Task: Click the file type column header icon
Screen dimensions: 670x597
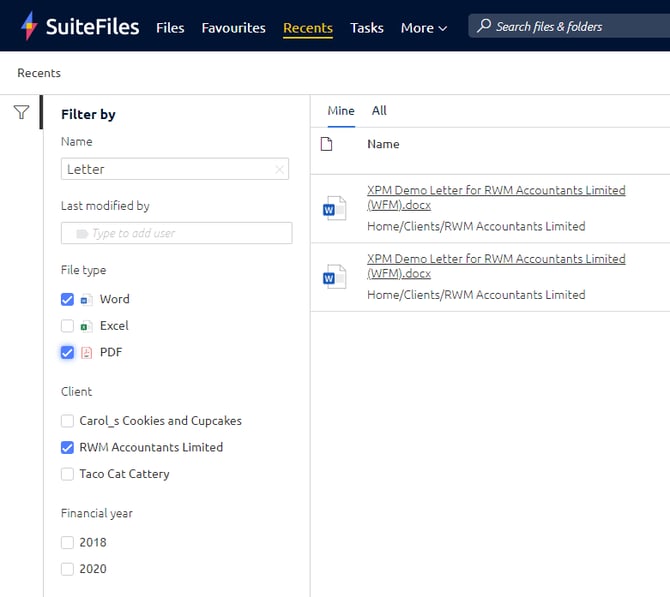Action: point(326,144)
